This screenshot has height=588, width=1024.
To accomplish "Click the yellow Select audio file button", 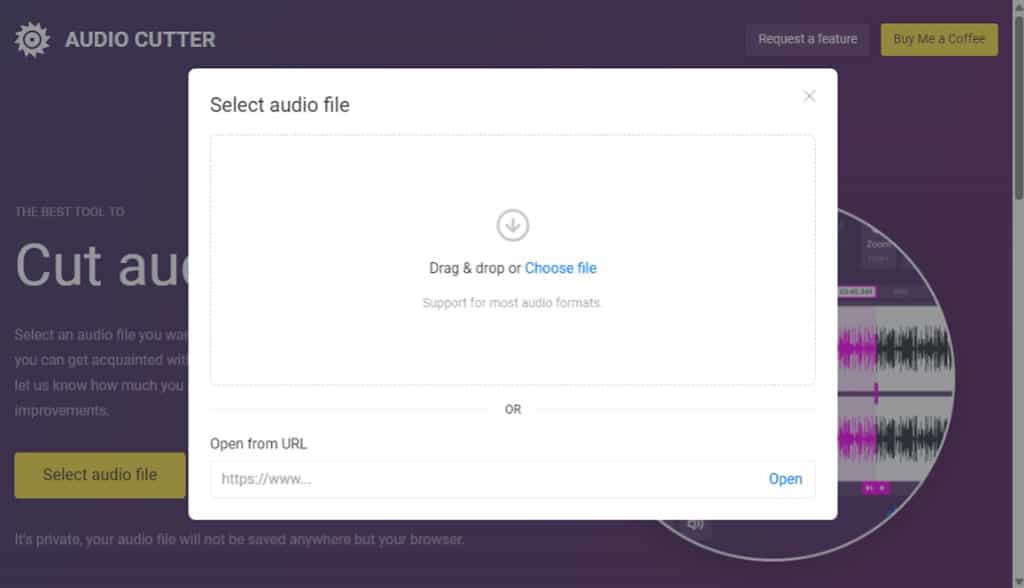I will coord(100,475).
